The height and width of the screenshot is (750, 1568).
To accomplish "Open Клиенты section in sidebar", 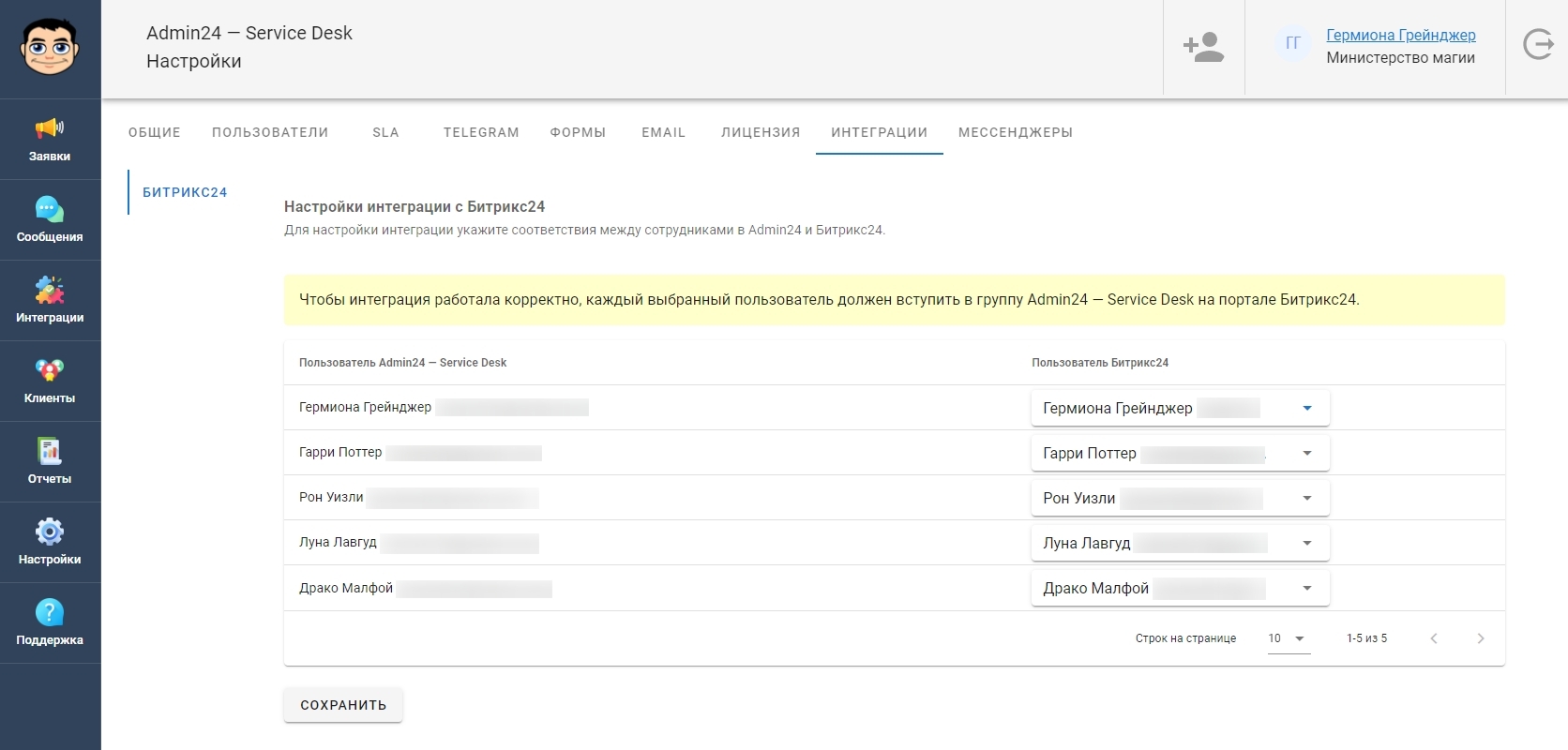I will 50,381.
